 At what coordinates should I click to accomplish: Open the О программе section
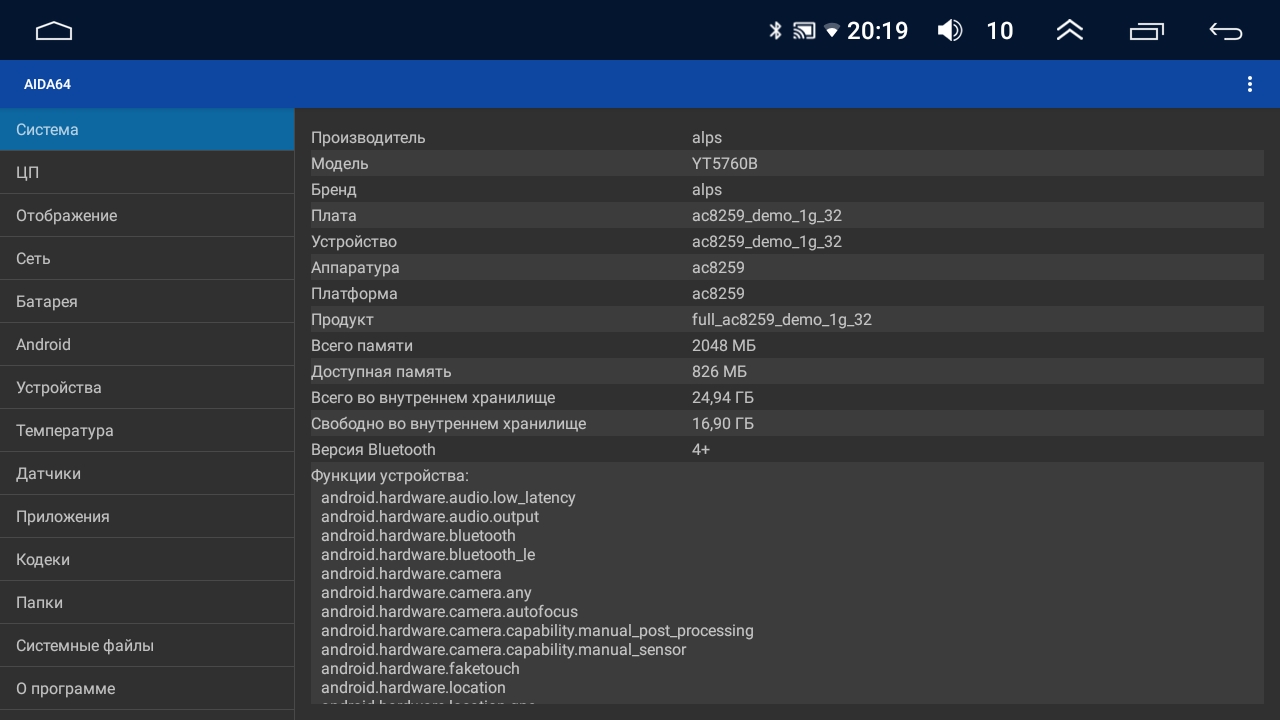click(x=147, y=688)
